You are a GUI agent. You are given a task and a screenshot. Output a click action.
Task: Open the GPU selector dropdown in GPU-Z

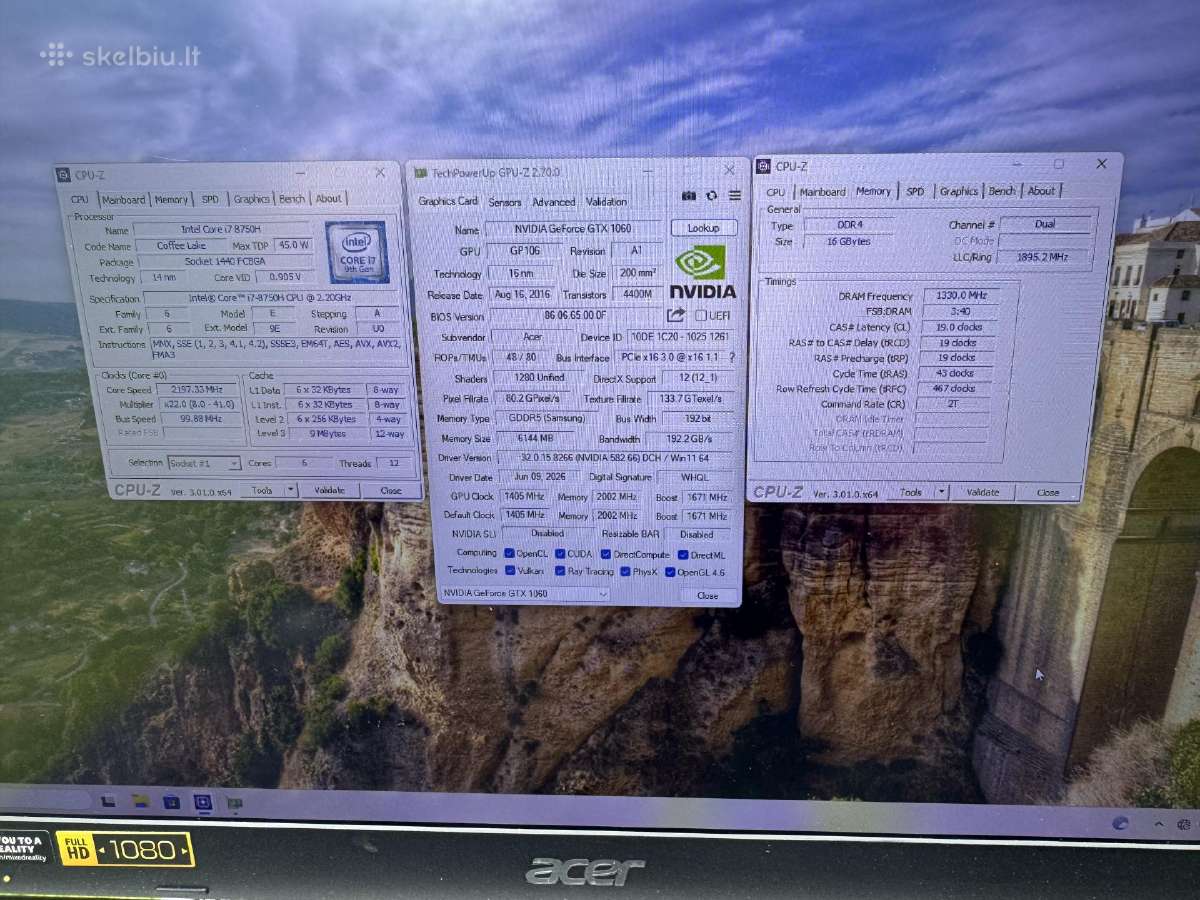tap(525, 594)
